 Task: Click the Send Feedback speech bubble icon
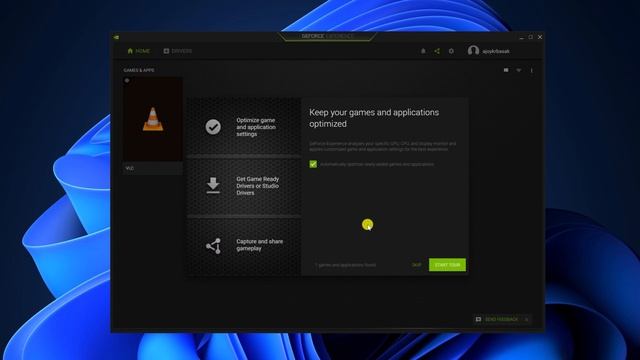(478, 319)
